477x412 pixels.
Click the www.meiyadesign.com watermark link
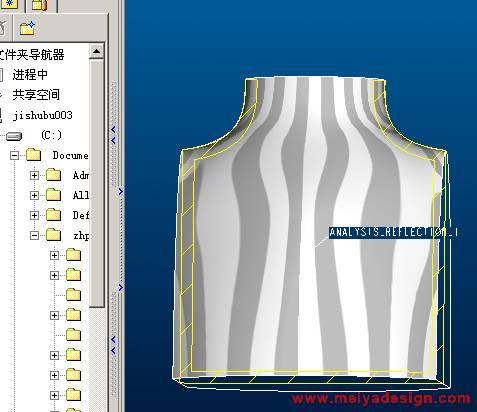pyautogui.click(x=382, y=399)
